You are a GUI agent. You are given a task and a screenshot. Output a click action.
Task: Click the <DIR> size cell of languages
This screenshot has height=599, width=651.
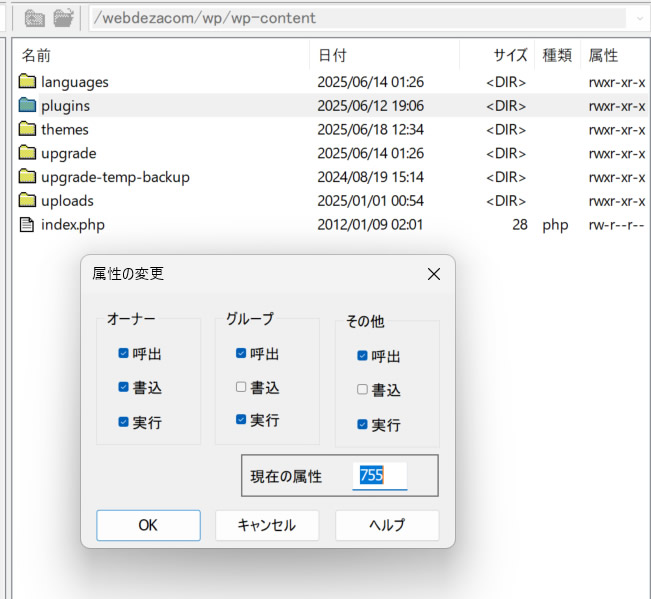pos(506,82)
